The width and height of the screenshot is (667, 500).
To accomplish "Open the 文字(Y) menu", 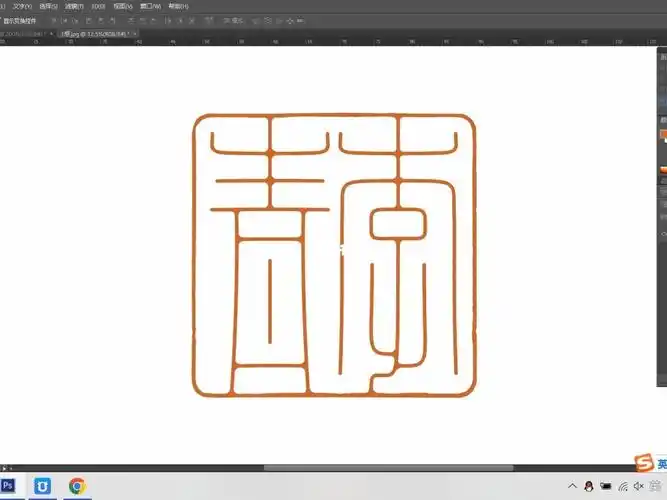I will (x=22, y=6).
